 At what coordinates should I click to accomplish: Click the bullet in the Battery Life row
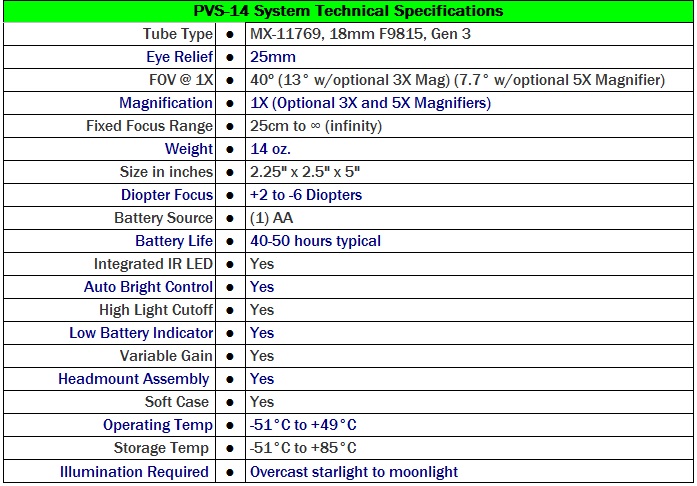230,241
